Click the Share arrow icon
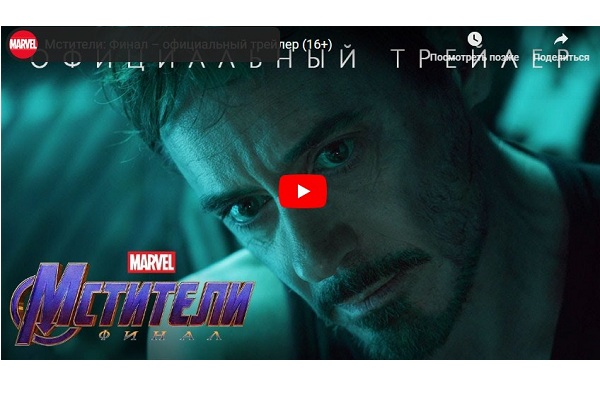 (x=561, y=39)
